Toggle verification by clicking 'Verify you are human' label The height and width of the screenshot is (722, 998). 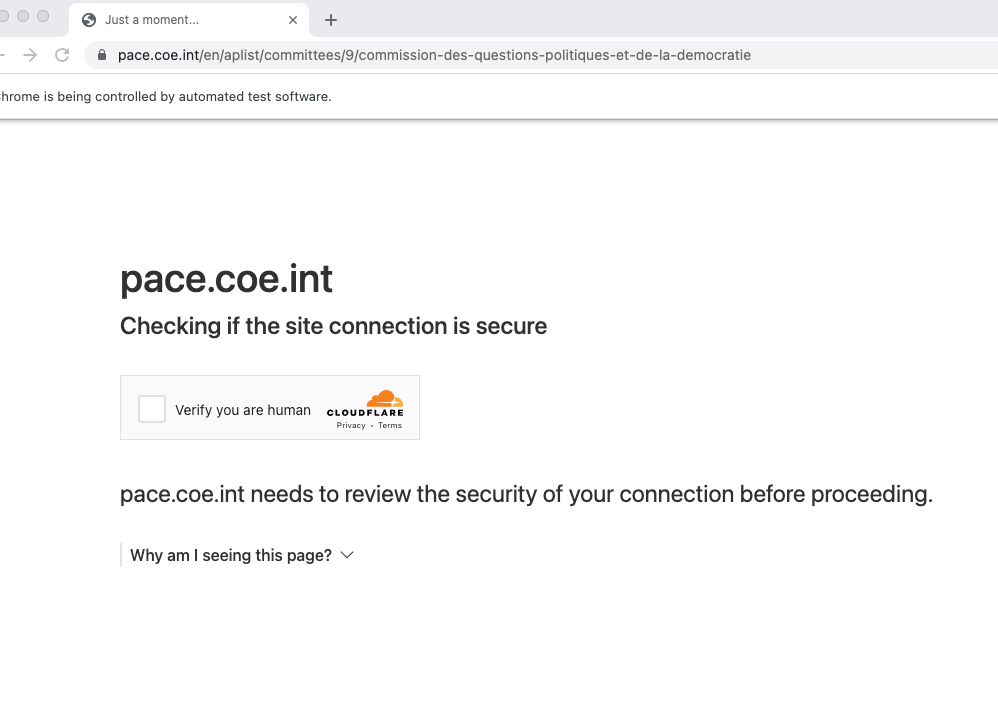coord(243,409)
